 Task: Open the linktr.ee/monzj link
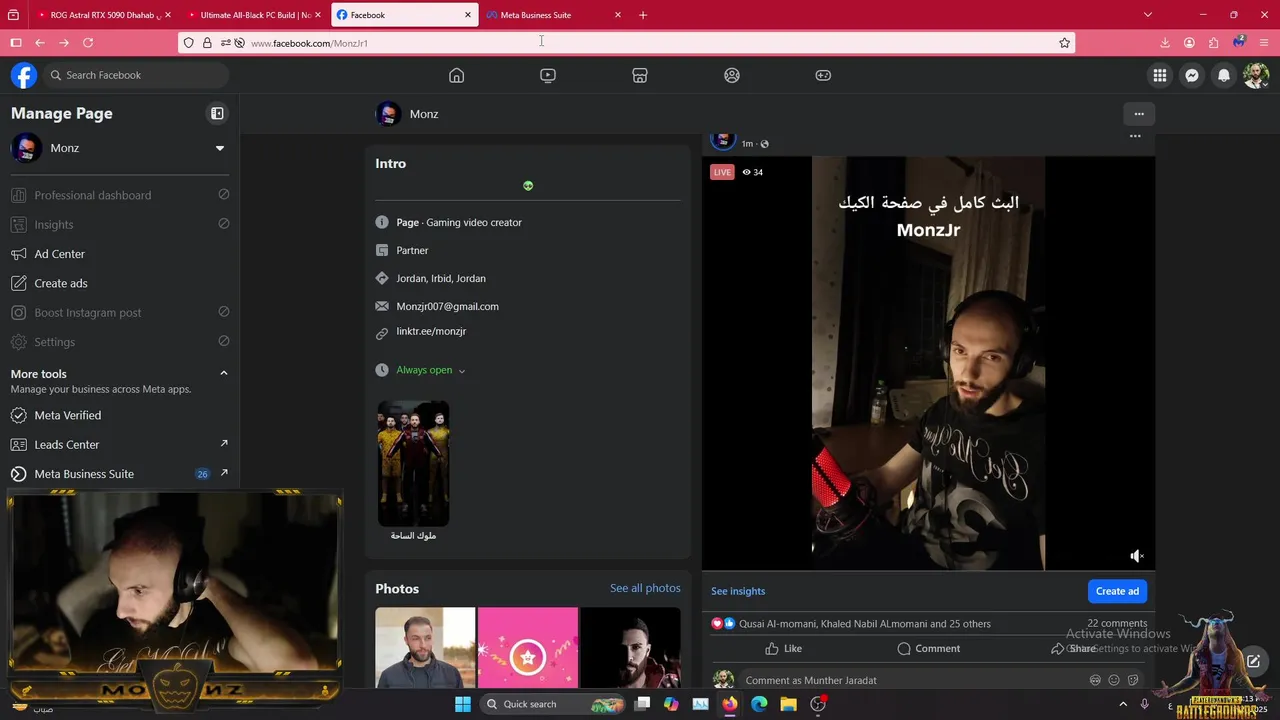tap(431, 331)
